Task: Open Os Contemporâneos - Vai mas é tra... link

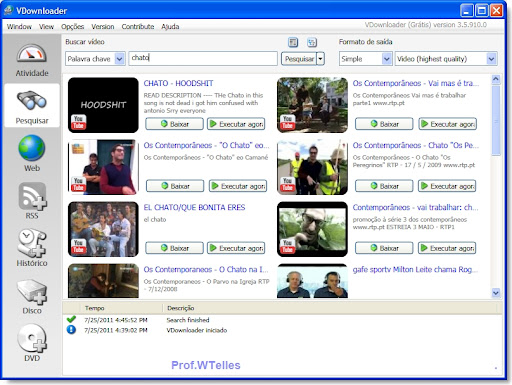Action: click(x=416, y=83)
